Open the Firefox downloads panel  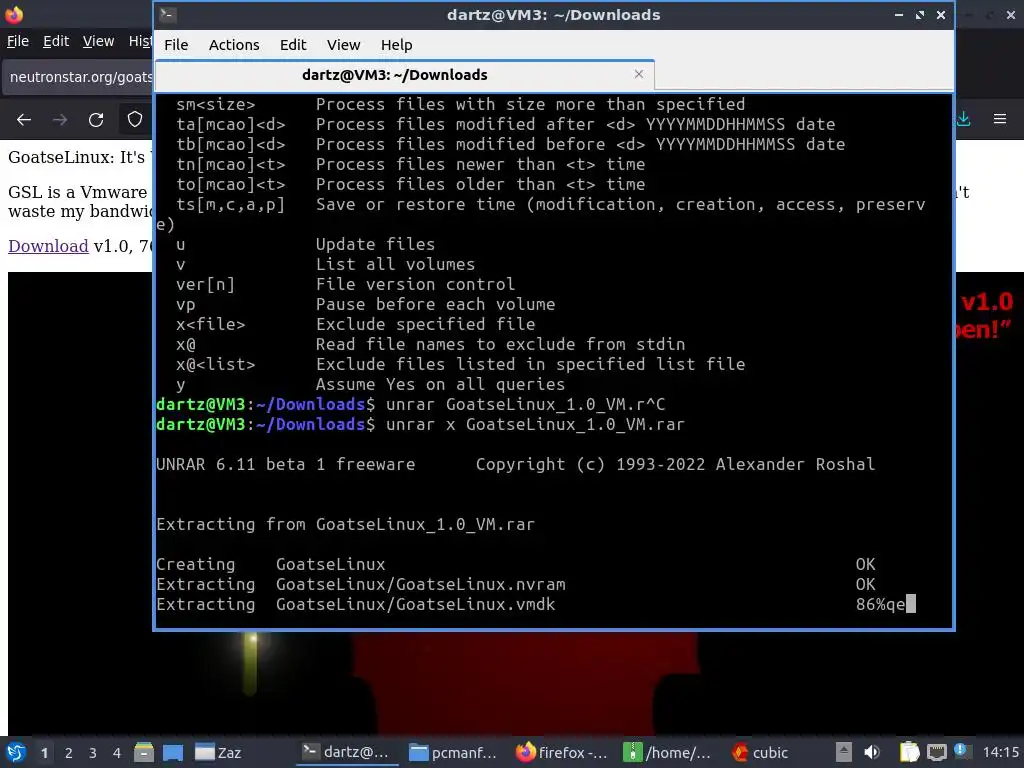click(x=964, y=119)
